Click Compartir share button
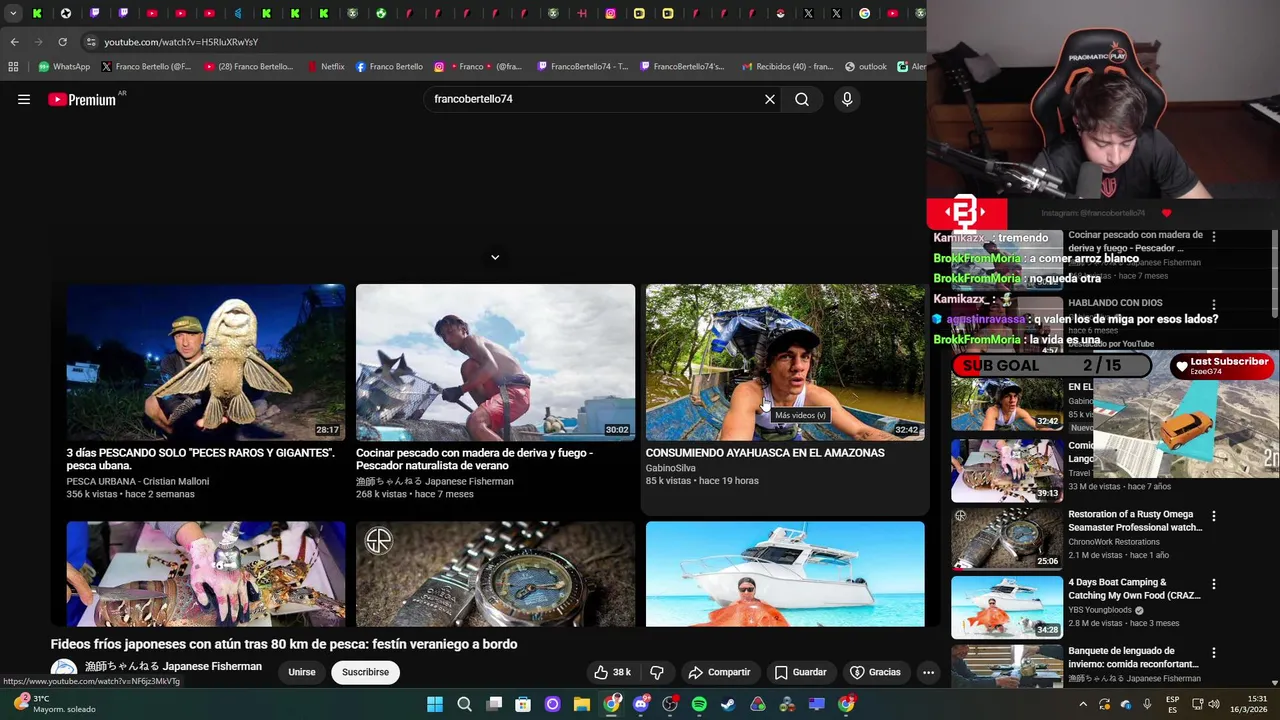 tap(719, 672)
